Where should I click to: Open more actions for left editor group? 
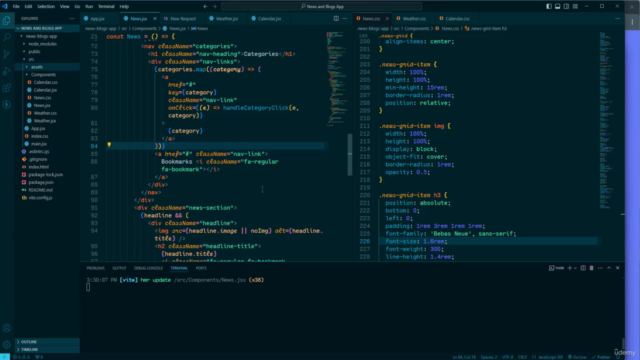(x=345, y=18)
